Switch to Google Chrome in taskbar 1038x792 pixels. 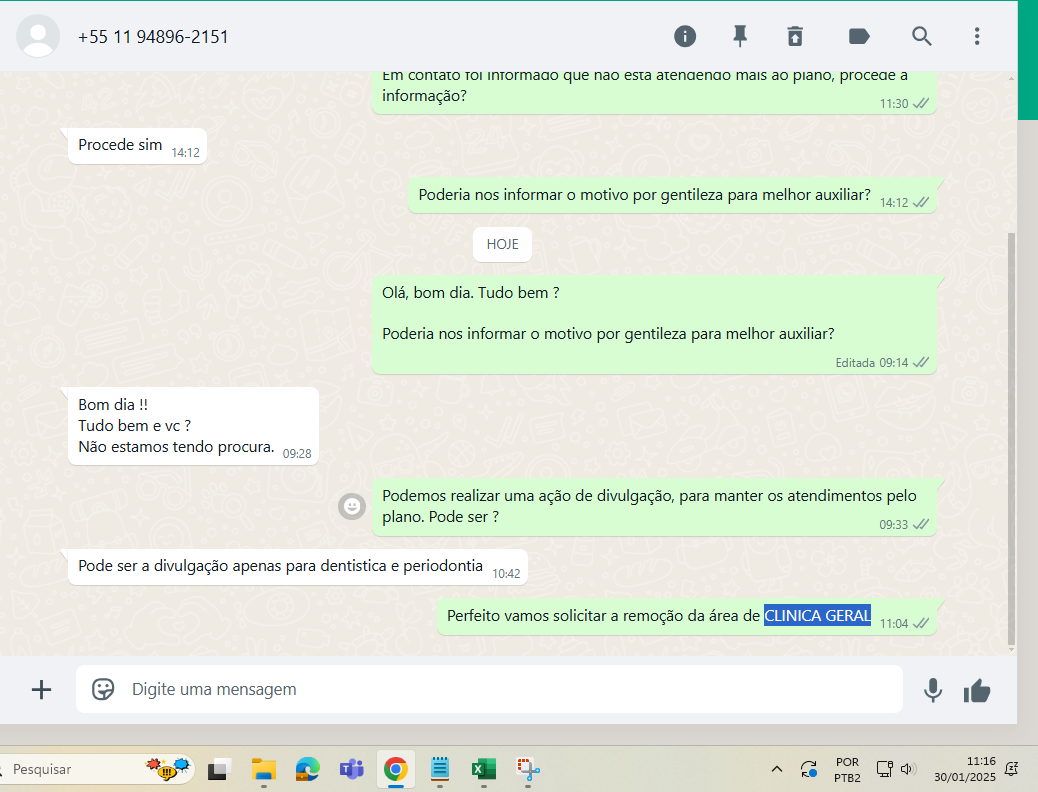click(396, 769)
